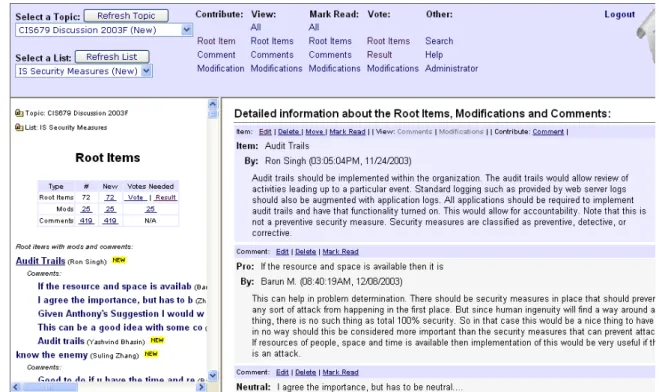This screenshot has width=659, height=392.
Task: Select Modification under Contribute
Action: [x=221, y=68]
